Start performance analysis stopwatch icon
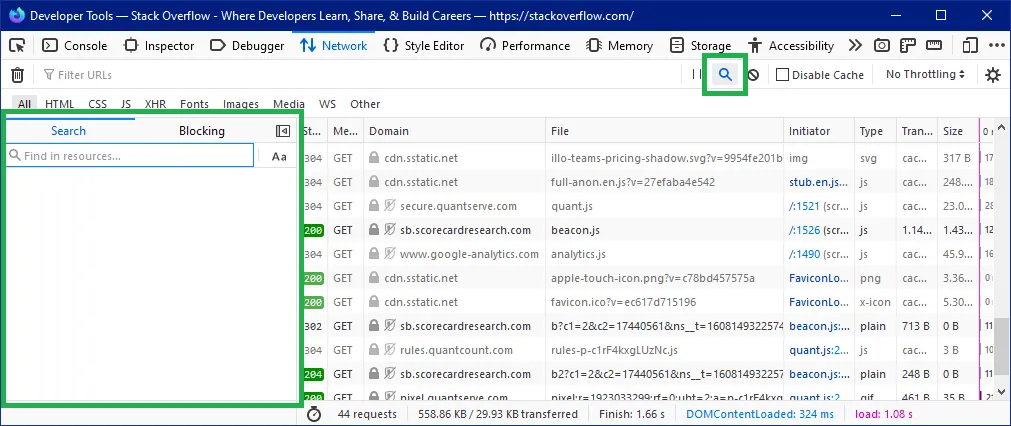This screenshot has width=1011, height=426. [314, 414]
